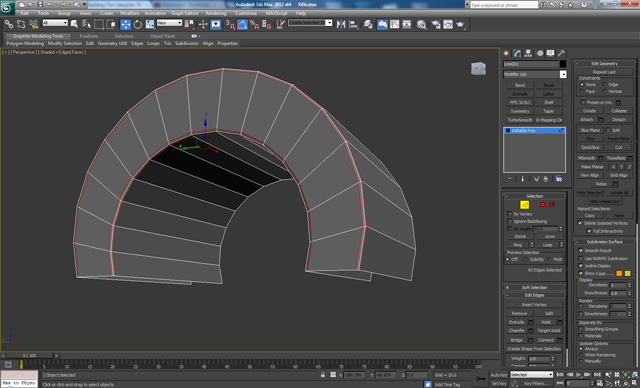Open the Display command panel tab

551,53
